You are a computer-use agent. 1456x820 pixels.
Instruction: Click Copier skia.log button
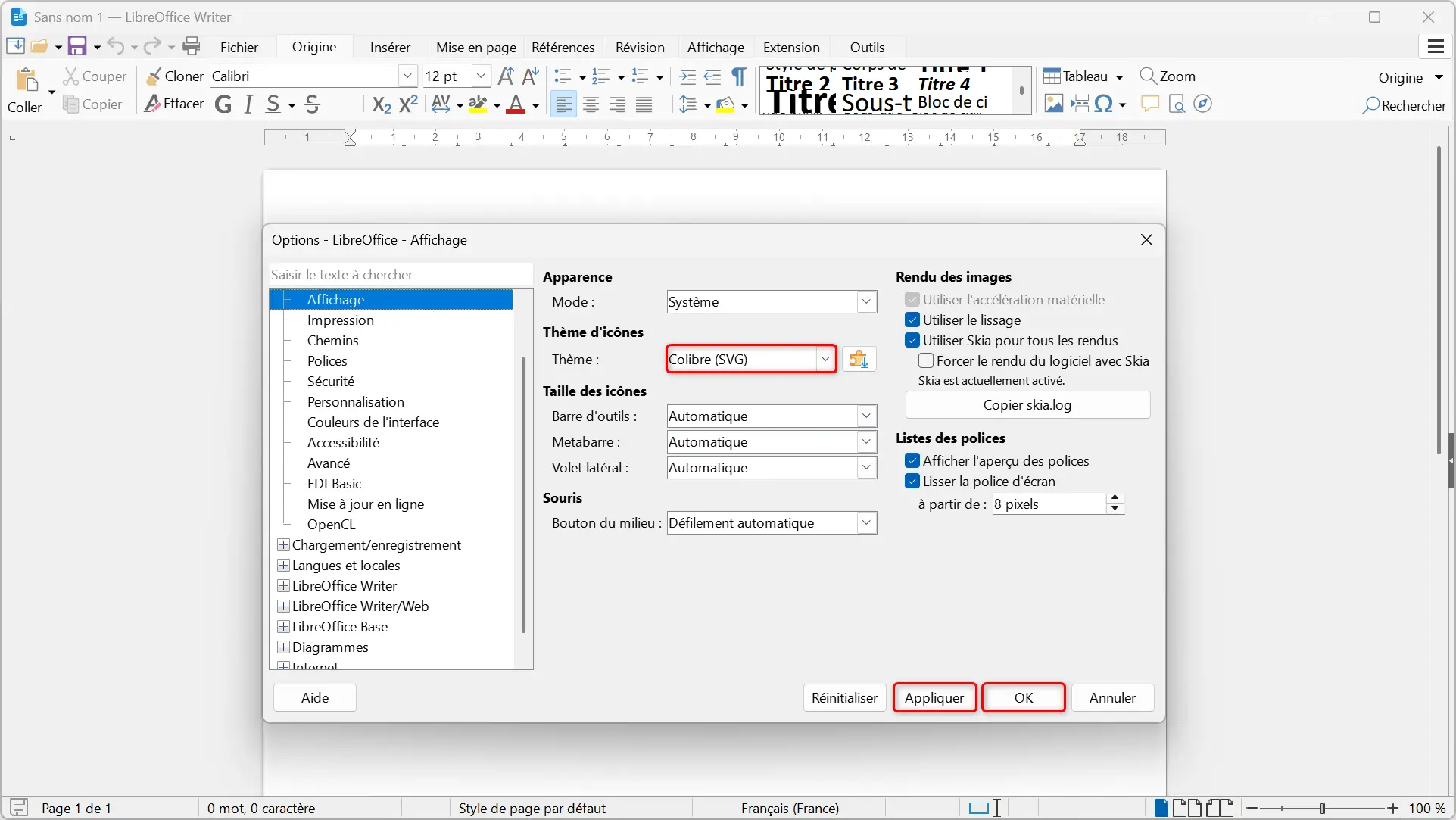pos(1027,404)
